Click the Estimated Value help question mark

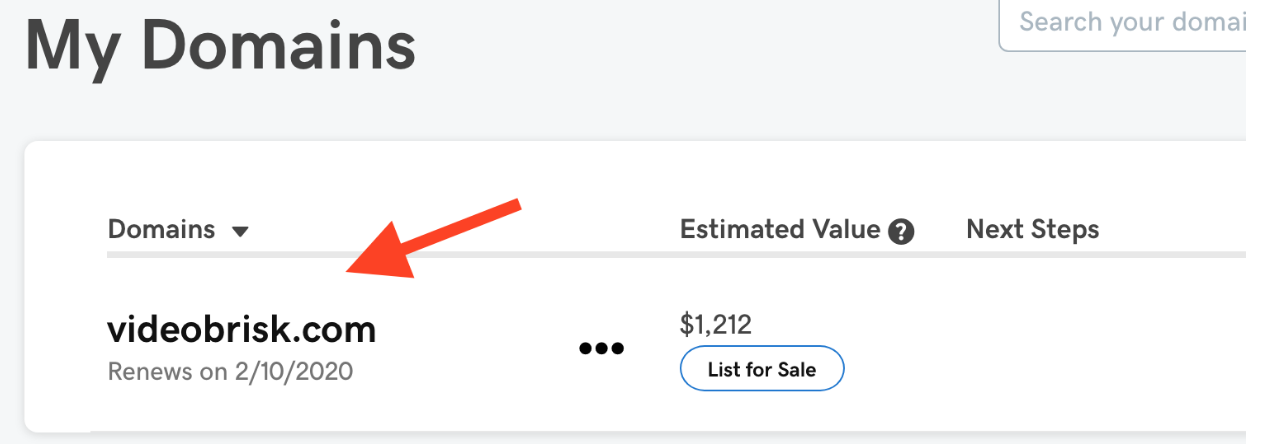[x=901, y=232]
